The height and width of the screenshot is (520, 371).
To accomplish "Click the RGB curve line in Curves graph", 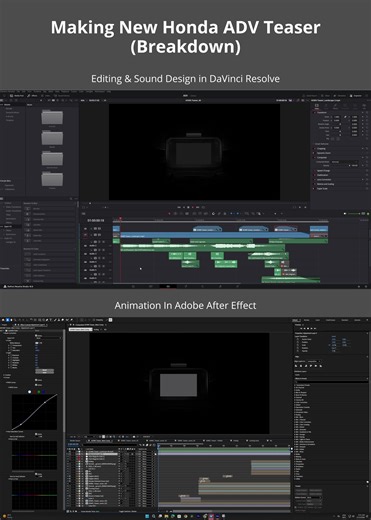I will coord(35,412).
